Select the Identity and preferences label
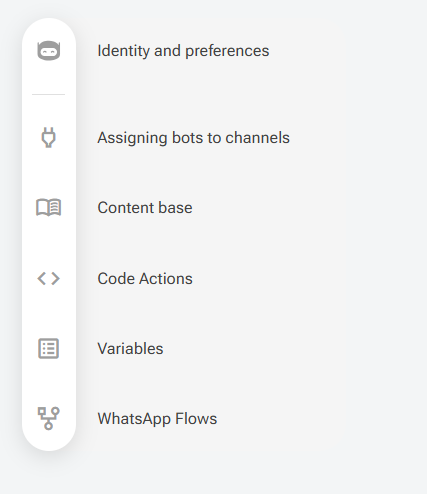The height and width of the screenshot is (494, 427). pos(183,51)
